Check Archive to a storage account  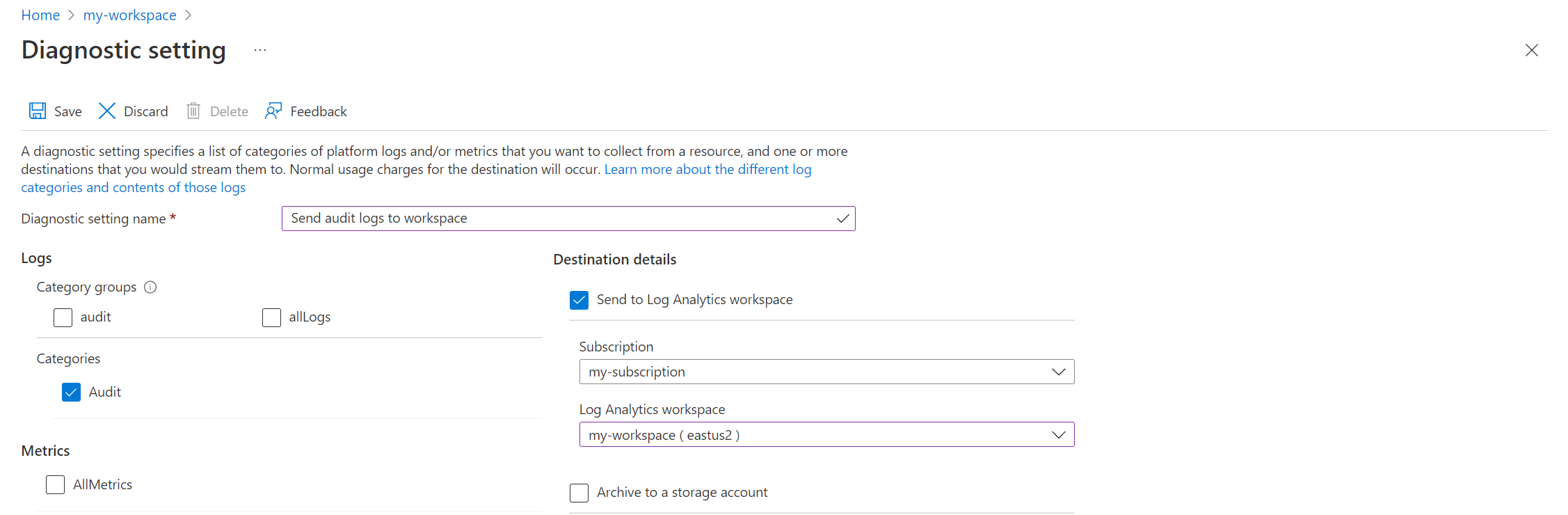click(579, 493)
